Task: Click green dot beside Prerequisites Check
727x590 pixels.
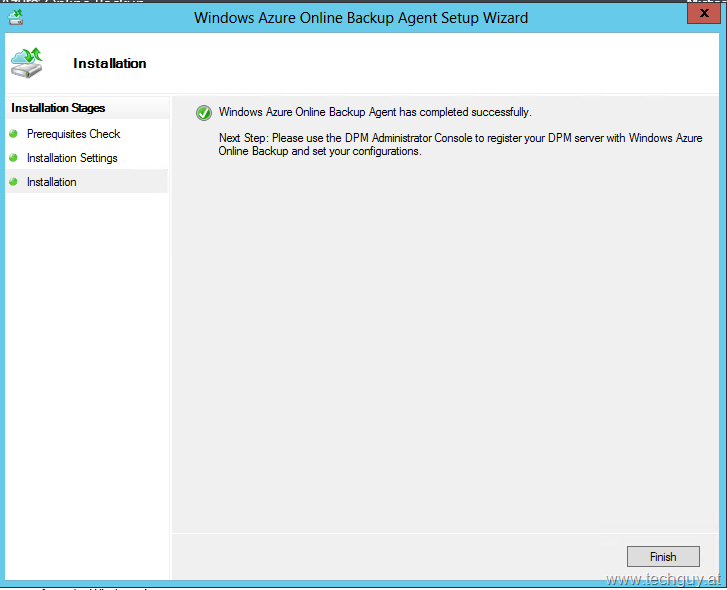Action: (x=13, y=134)
